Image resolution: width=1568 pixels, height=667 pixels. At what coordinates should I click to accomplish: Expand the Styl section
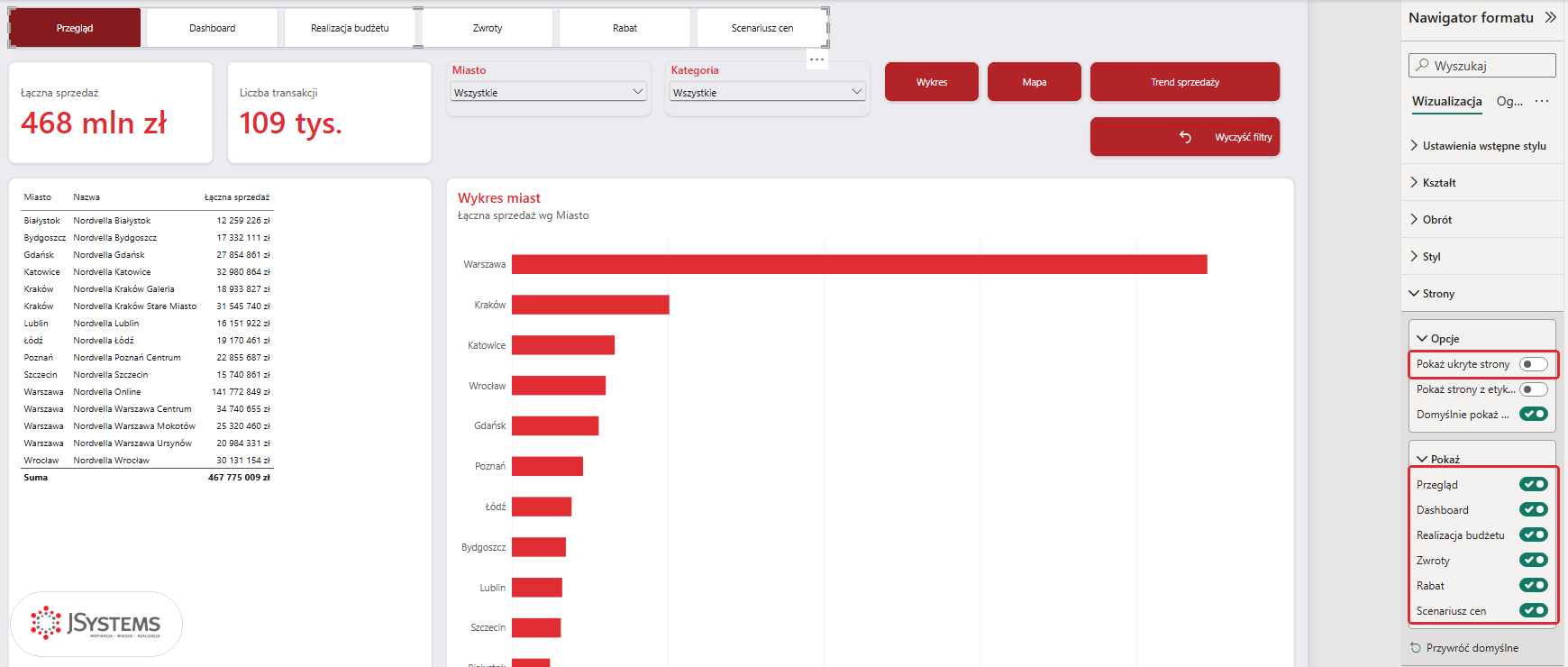click(x=1482, y=256)
